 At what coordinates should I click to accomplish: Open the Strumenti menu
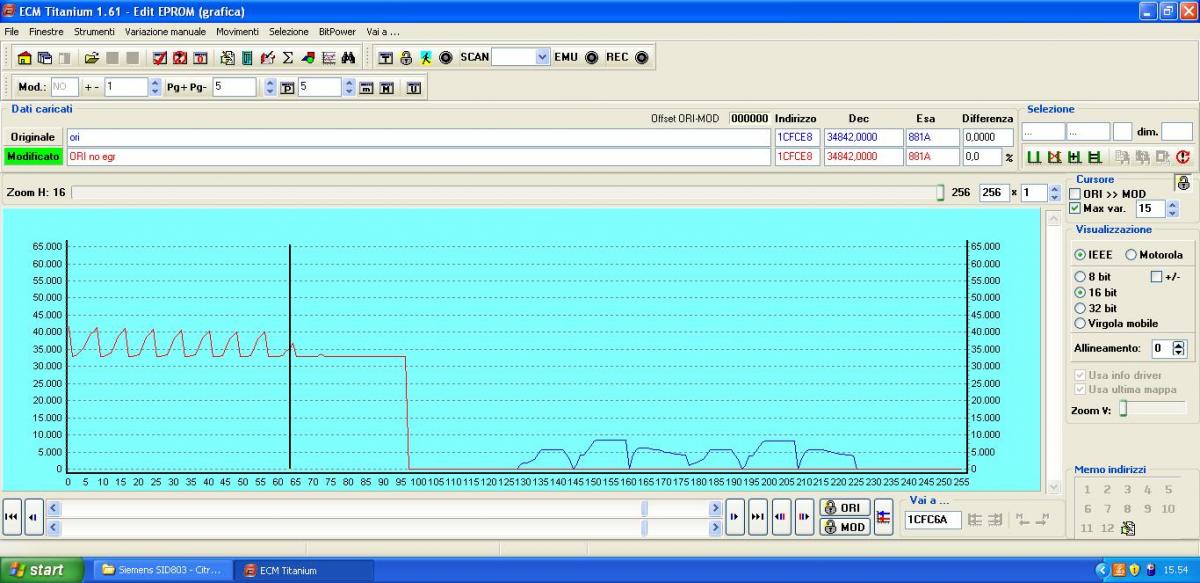(x=94, y=32)
